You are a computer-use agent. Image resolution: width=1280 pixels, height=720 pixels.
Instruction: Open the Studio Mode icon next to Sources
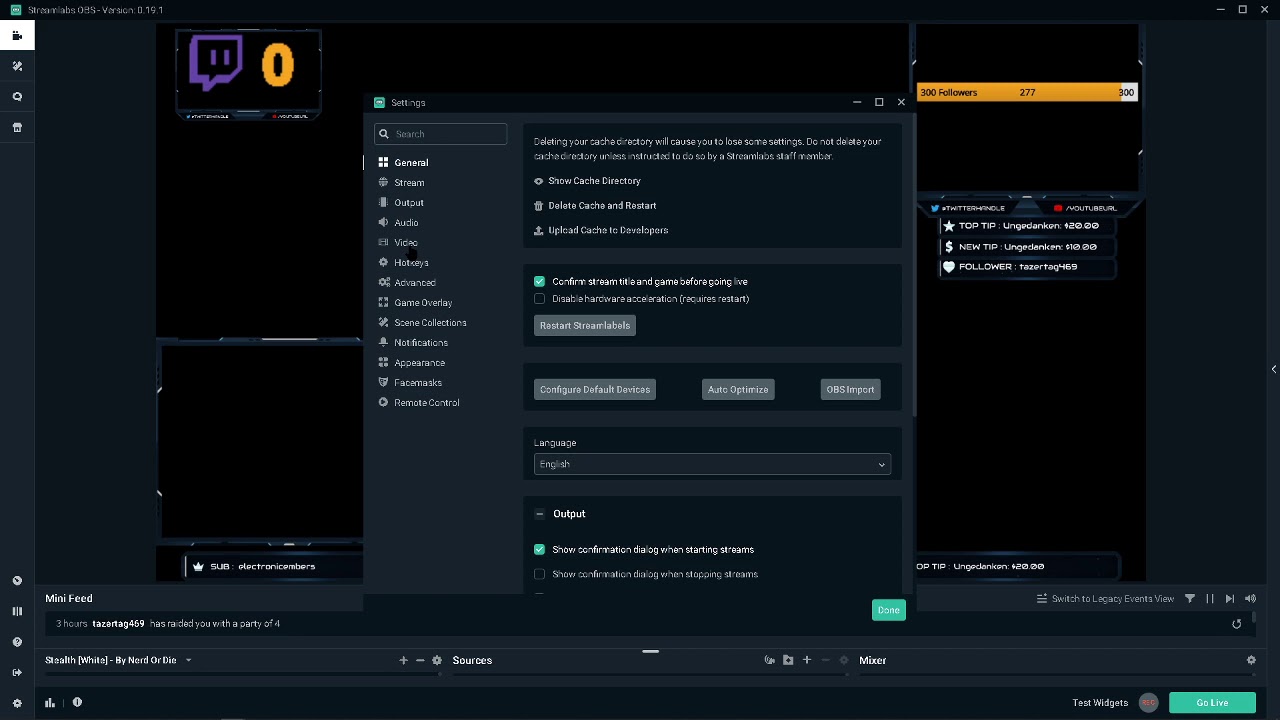tap(770, 660)
